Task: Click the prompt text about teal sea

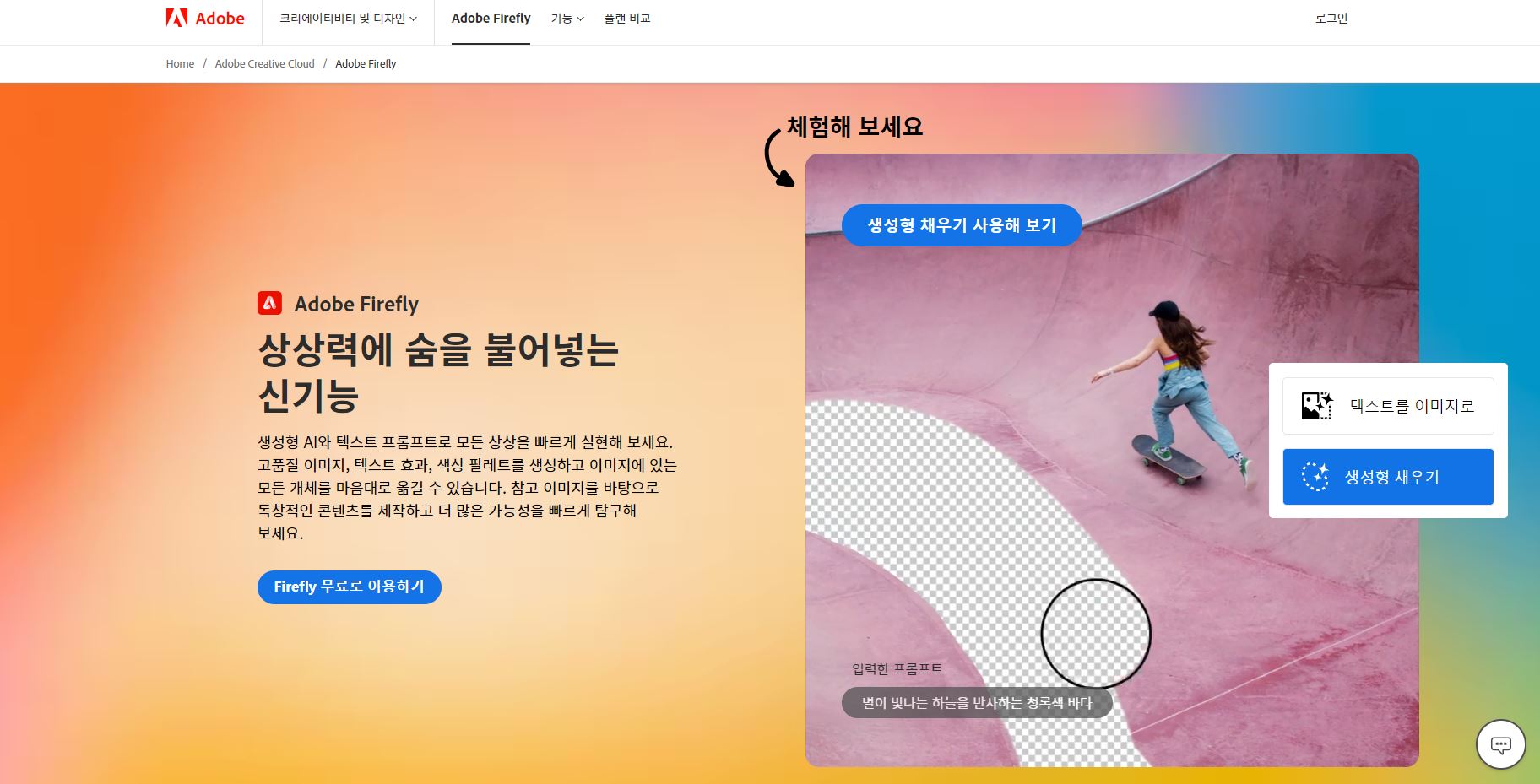Action: [977, 703]
